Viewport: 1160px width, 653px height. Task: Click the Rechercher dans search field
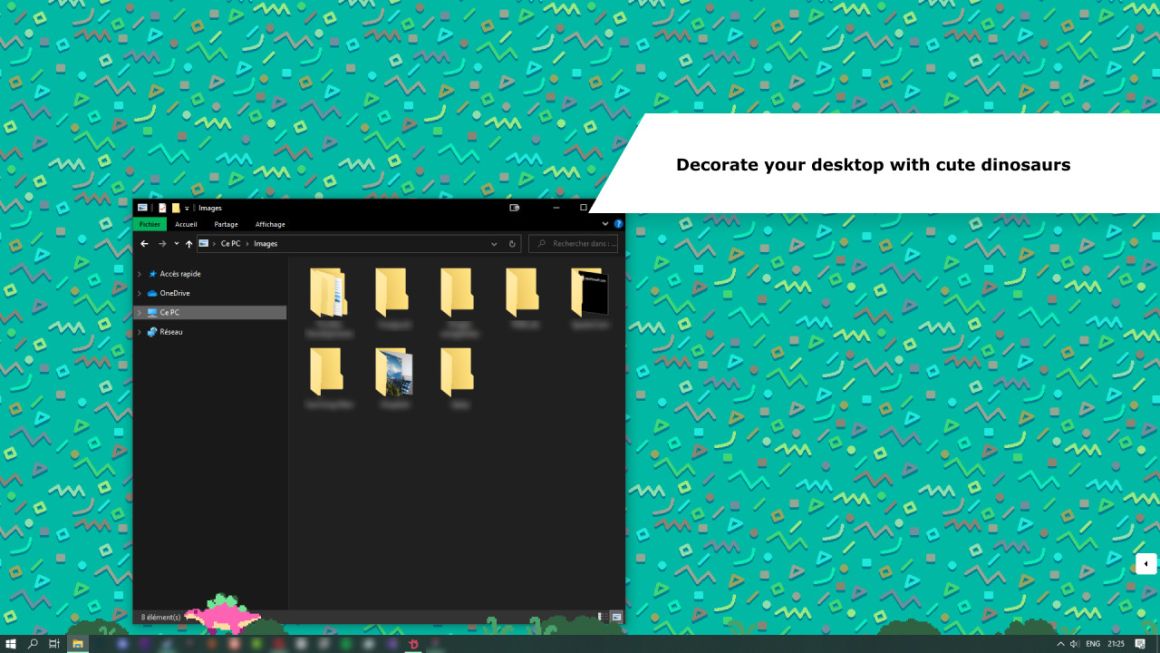click(573, 243)
